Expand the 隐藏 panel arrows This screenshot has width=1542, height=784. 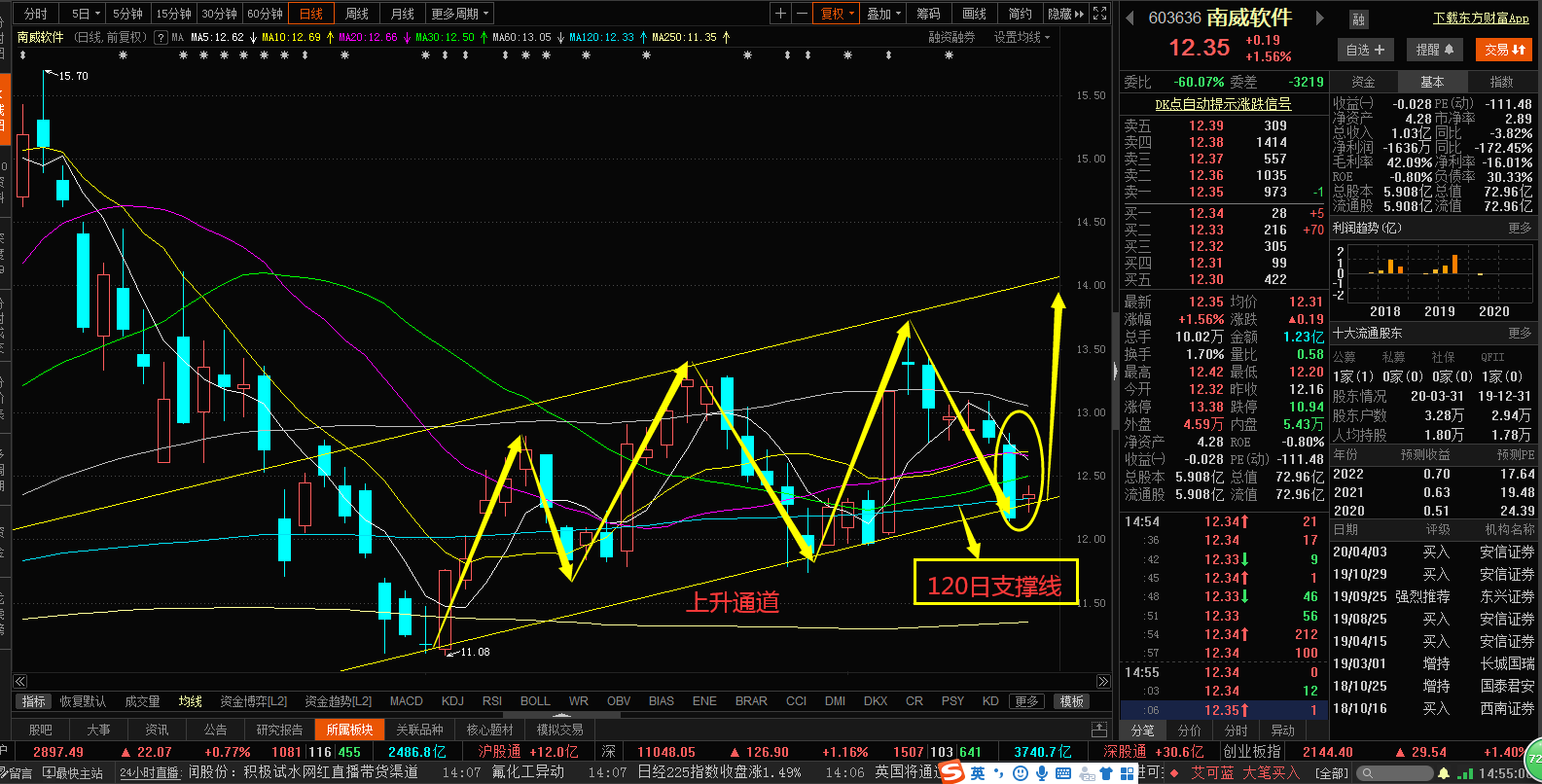click(x=1066, y=14)
